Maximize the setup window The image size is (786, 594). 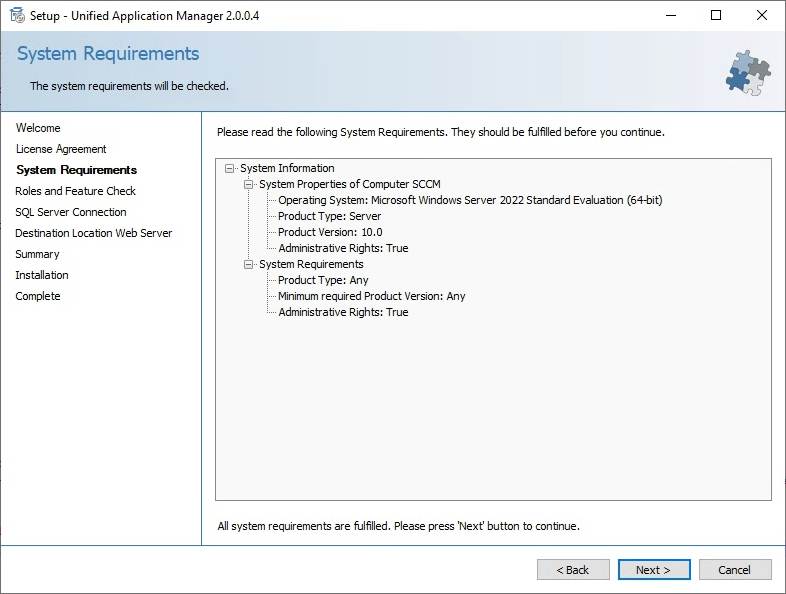pos(716,16)
